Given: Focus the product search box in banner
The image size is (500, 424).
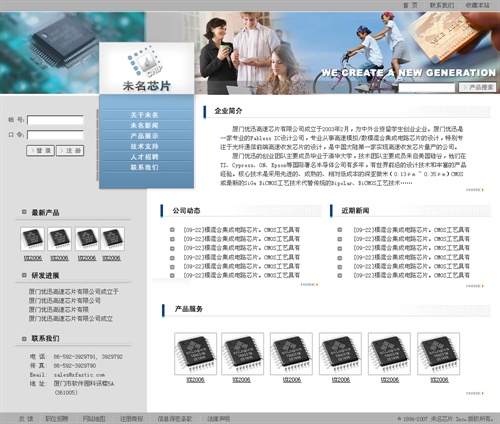Looking at the screenshot, I should pyautogui.click(x=426, y=87).
